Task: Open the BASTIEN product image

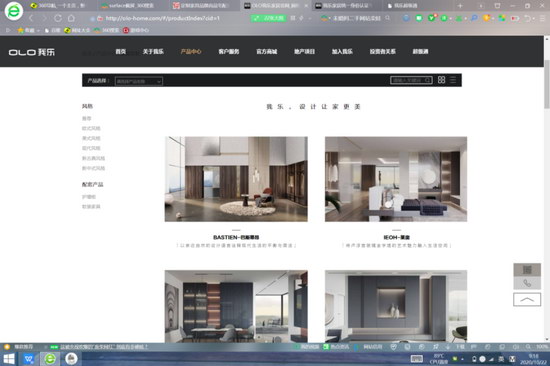Action: coord(236,179)
